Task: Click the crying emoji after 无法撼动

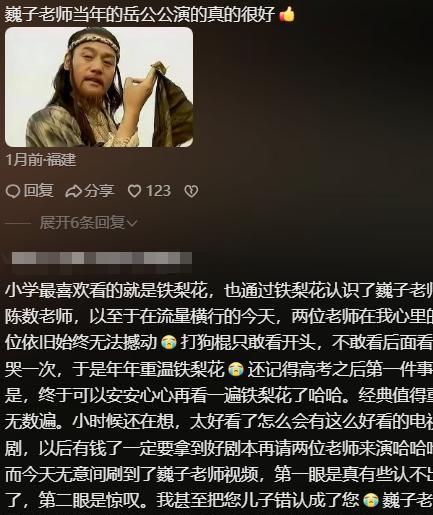Action: 169,343
